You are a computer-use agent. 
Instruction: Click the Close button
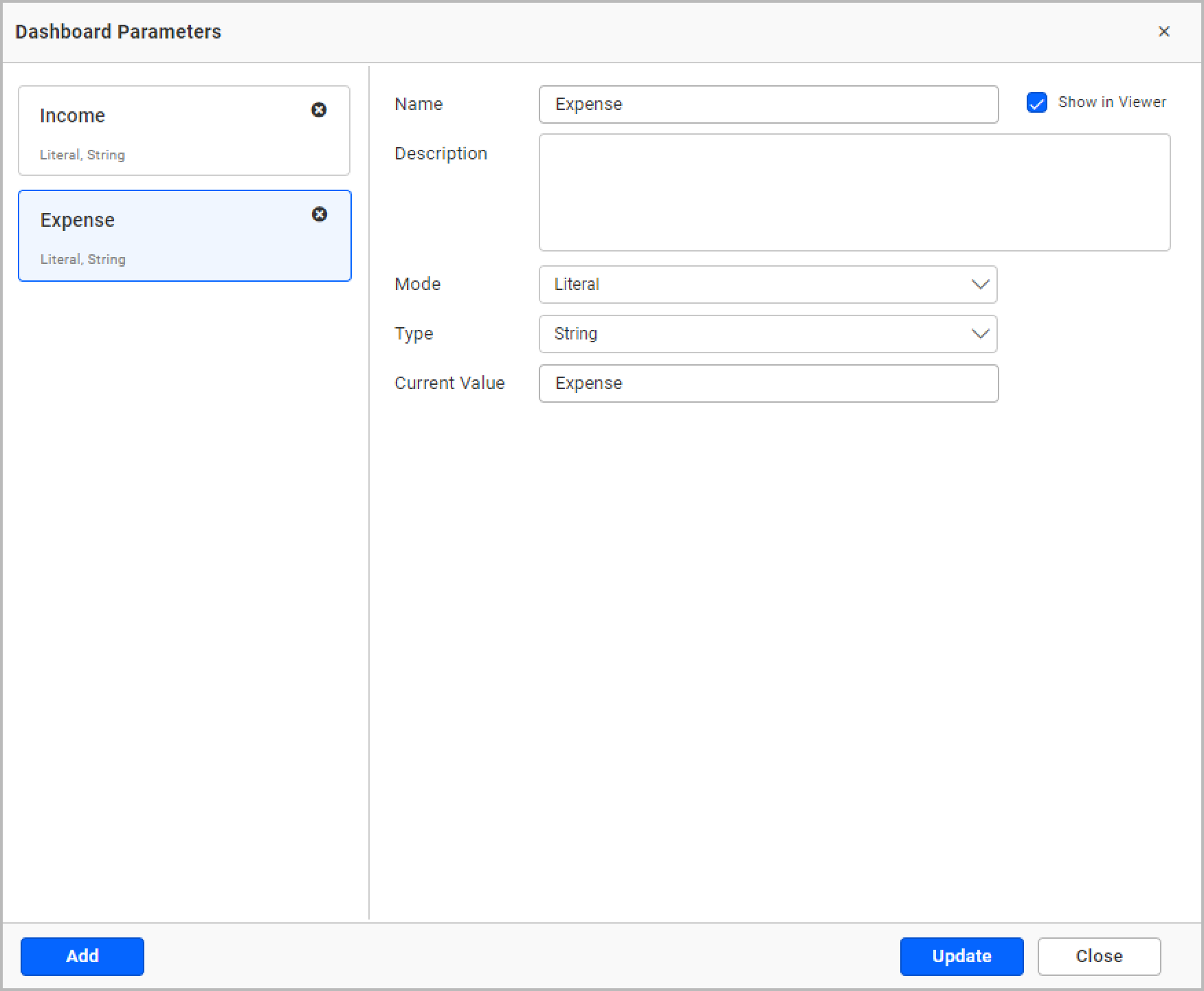point(1098,956)
